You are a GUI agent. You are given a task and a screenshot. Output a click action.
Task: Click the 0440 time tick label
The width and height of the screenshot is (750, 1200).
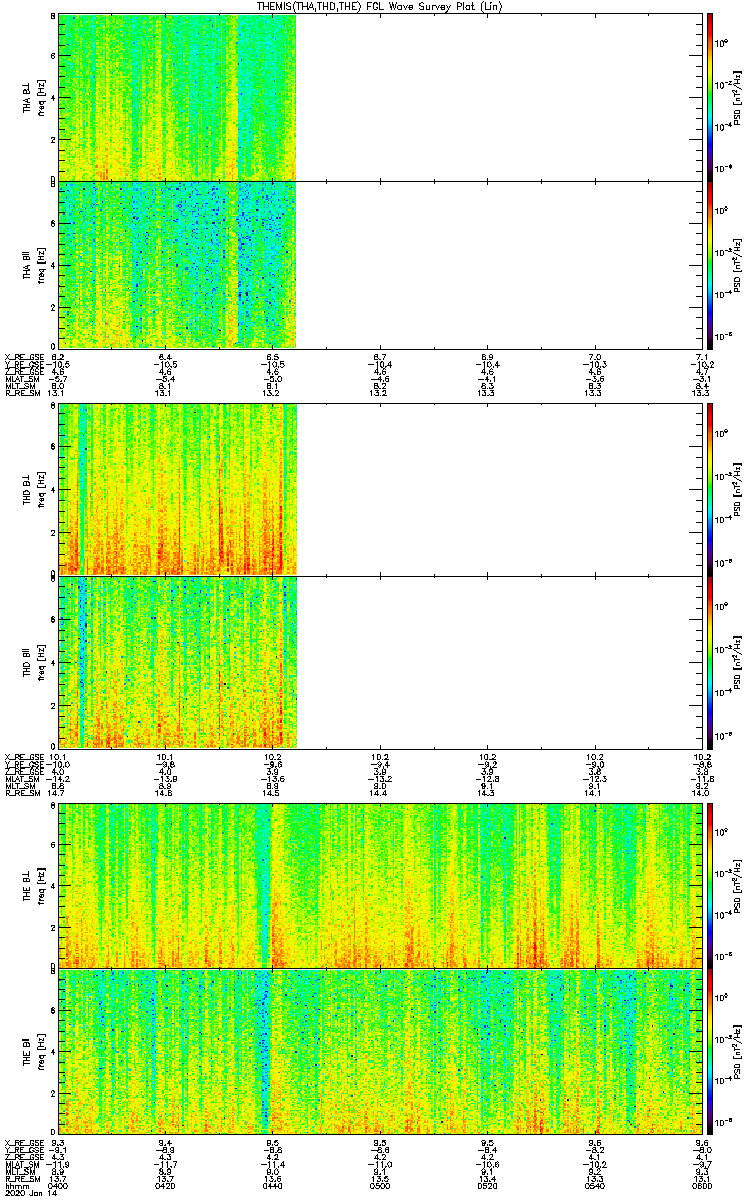(x=273, y=1184)
